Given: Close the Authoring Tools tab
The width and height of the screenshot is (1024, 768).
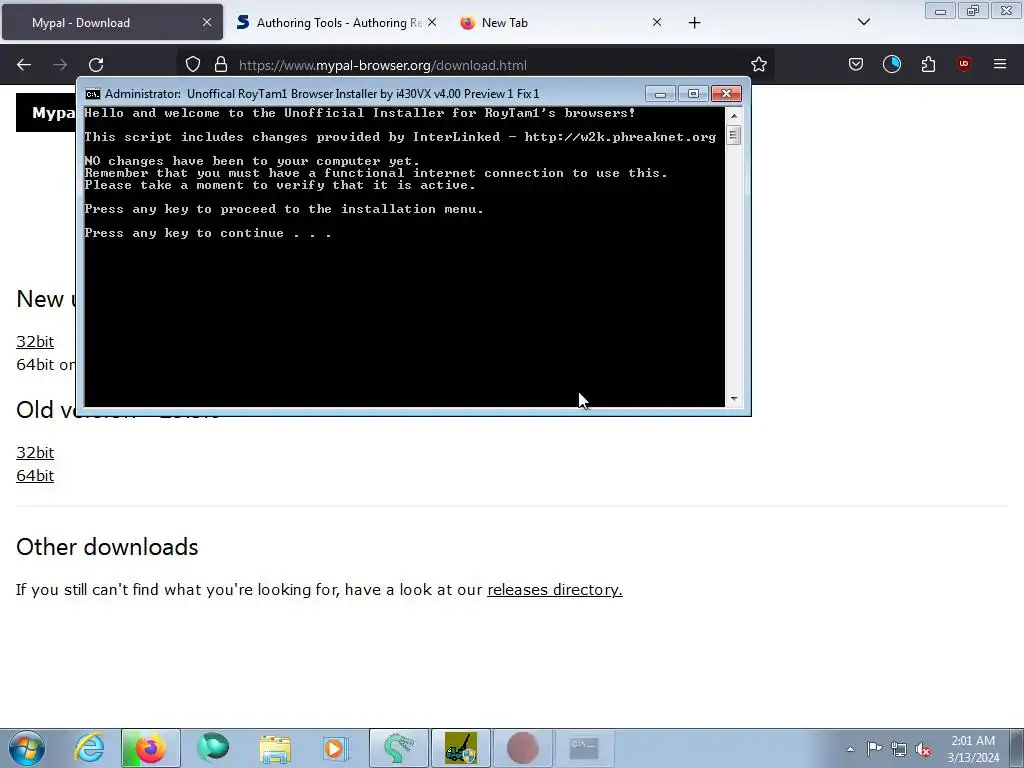Looking at the screenshot, I should click(432, 22).
